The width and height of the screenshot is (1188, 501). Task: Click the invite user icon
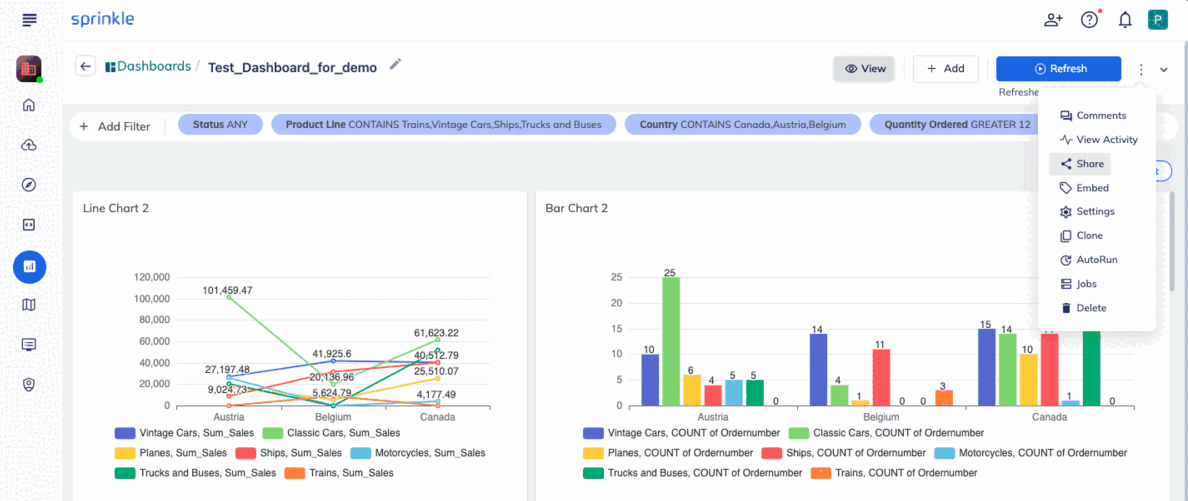[x=1053, y=20]
